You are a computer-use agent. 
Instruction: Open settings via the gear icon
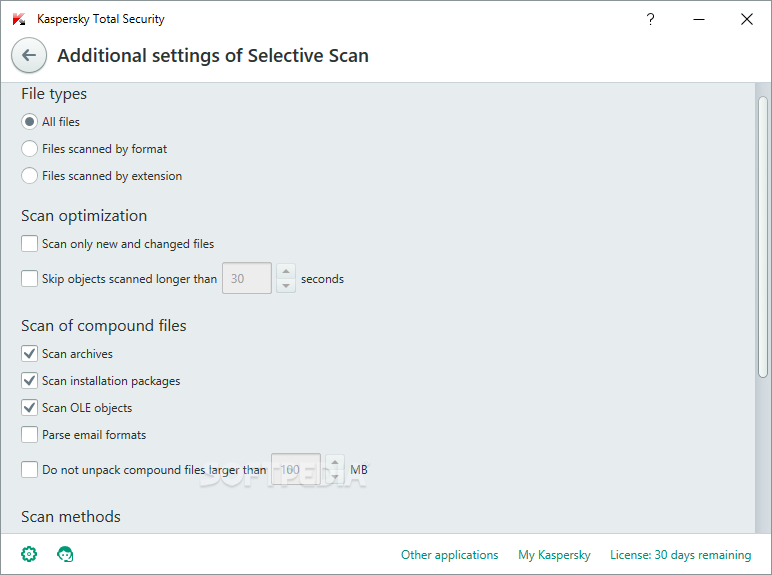pyautogui.click(x=29, y=554)
